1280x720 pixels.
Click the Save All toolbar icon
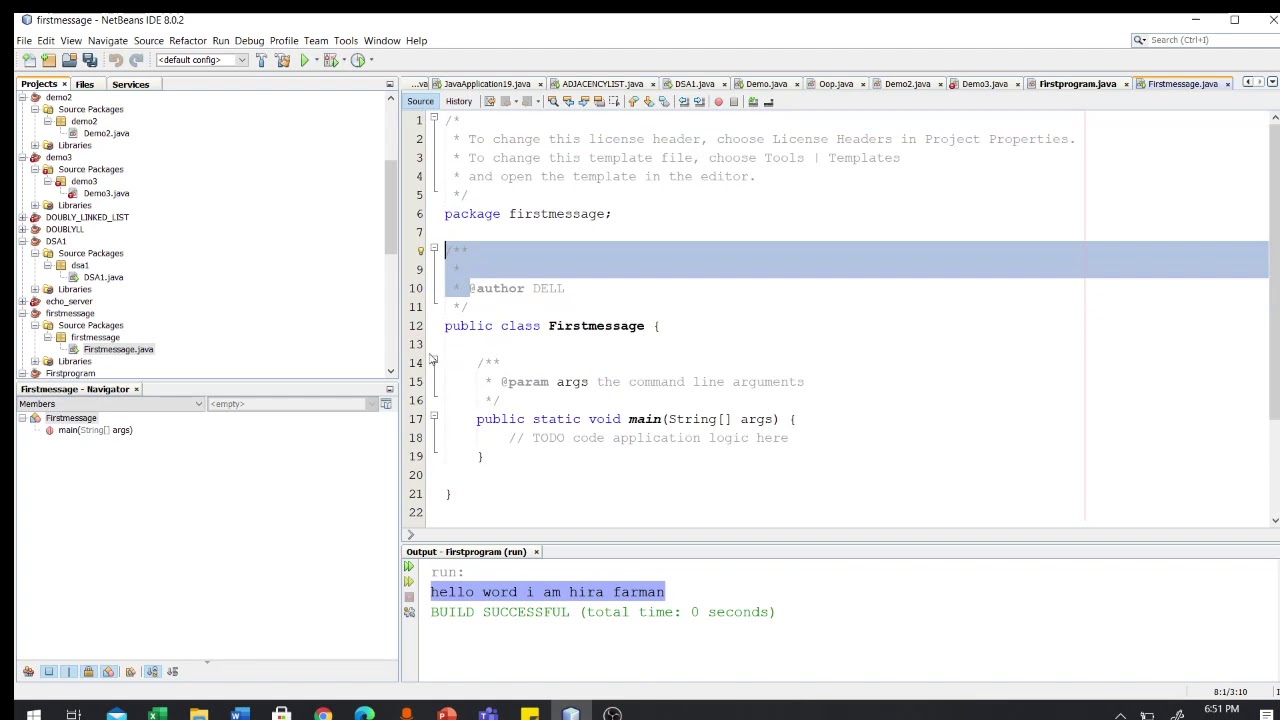(89, 60)
